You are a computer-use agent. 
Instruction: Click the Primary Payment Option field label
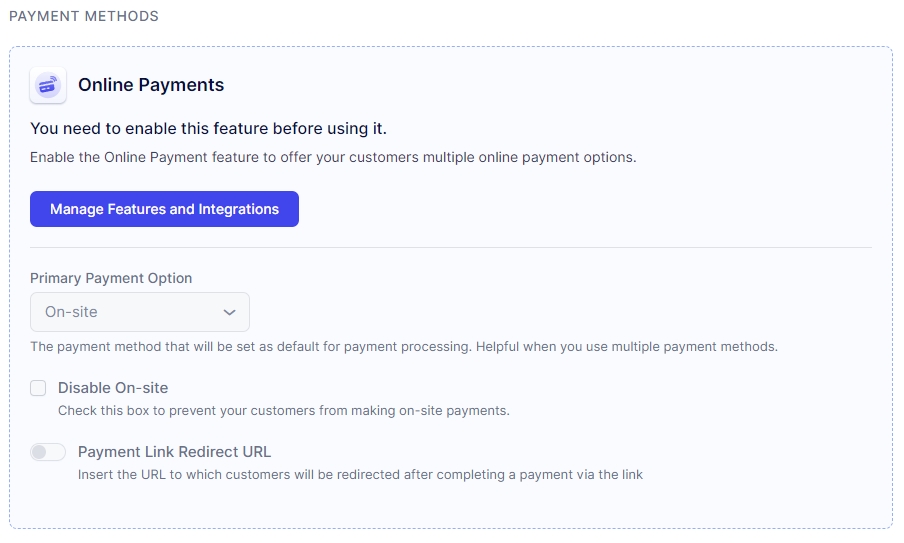(x=111, y=278)
